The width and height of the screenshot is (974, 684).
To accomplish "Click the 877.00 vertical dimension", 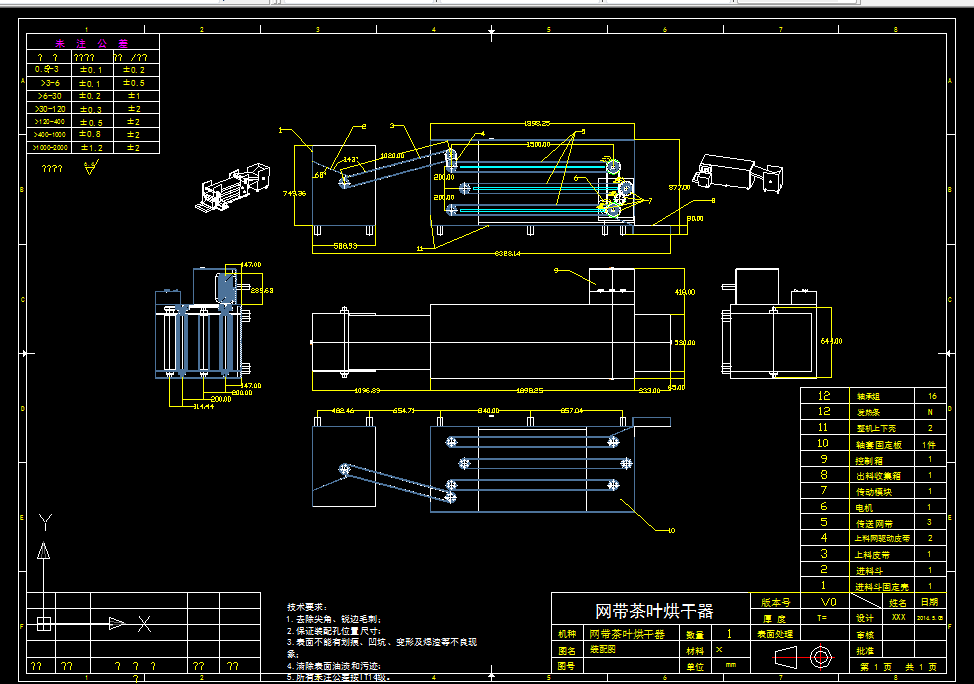I will [x=679, y=187].
